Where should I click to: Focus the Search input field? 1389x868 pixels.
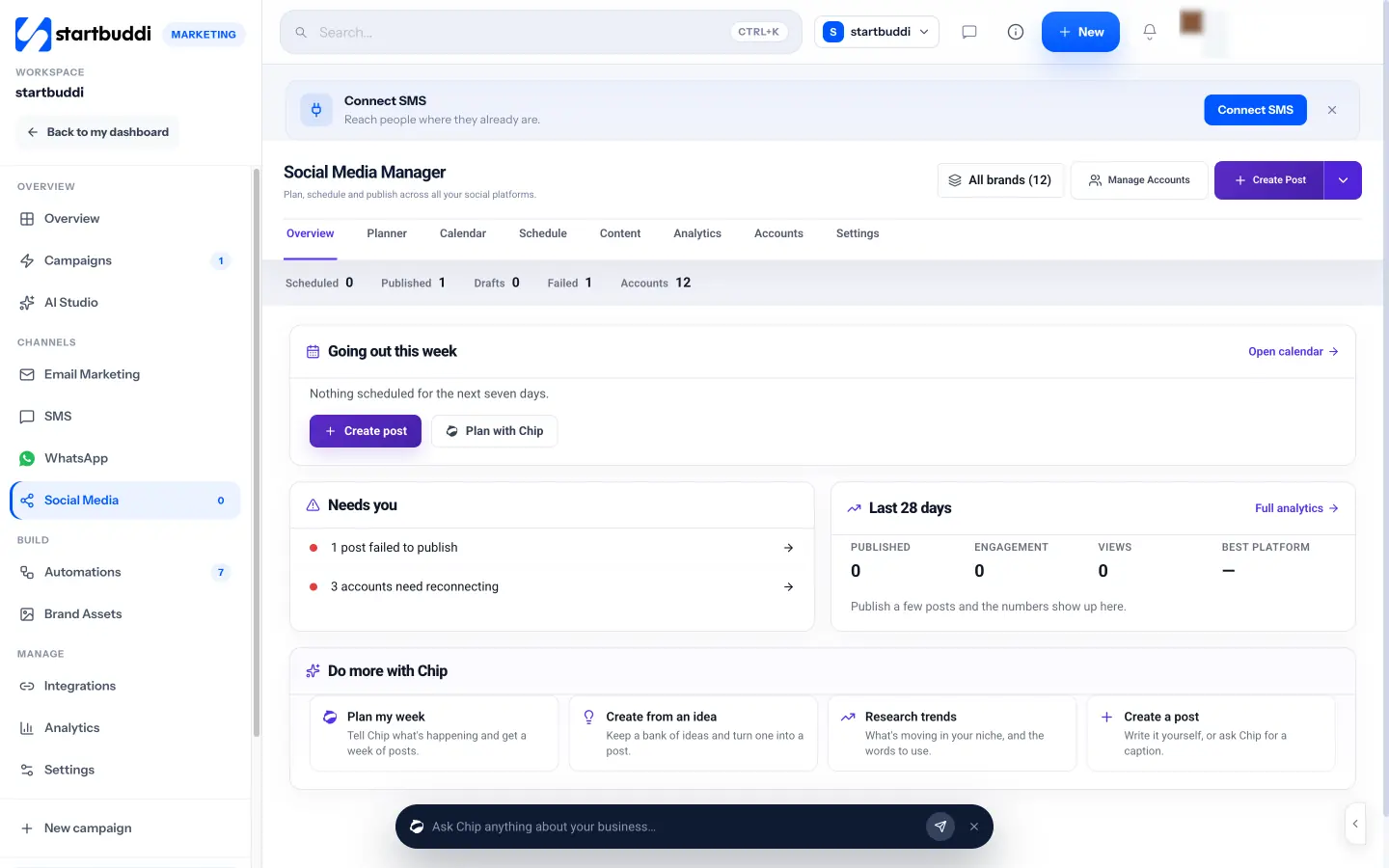pos(540,32)
